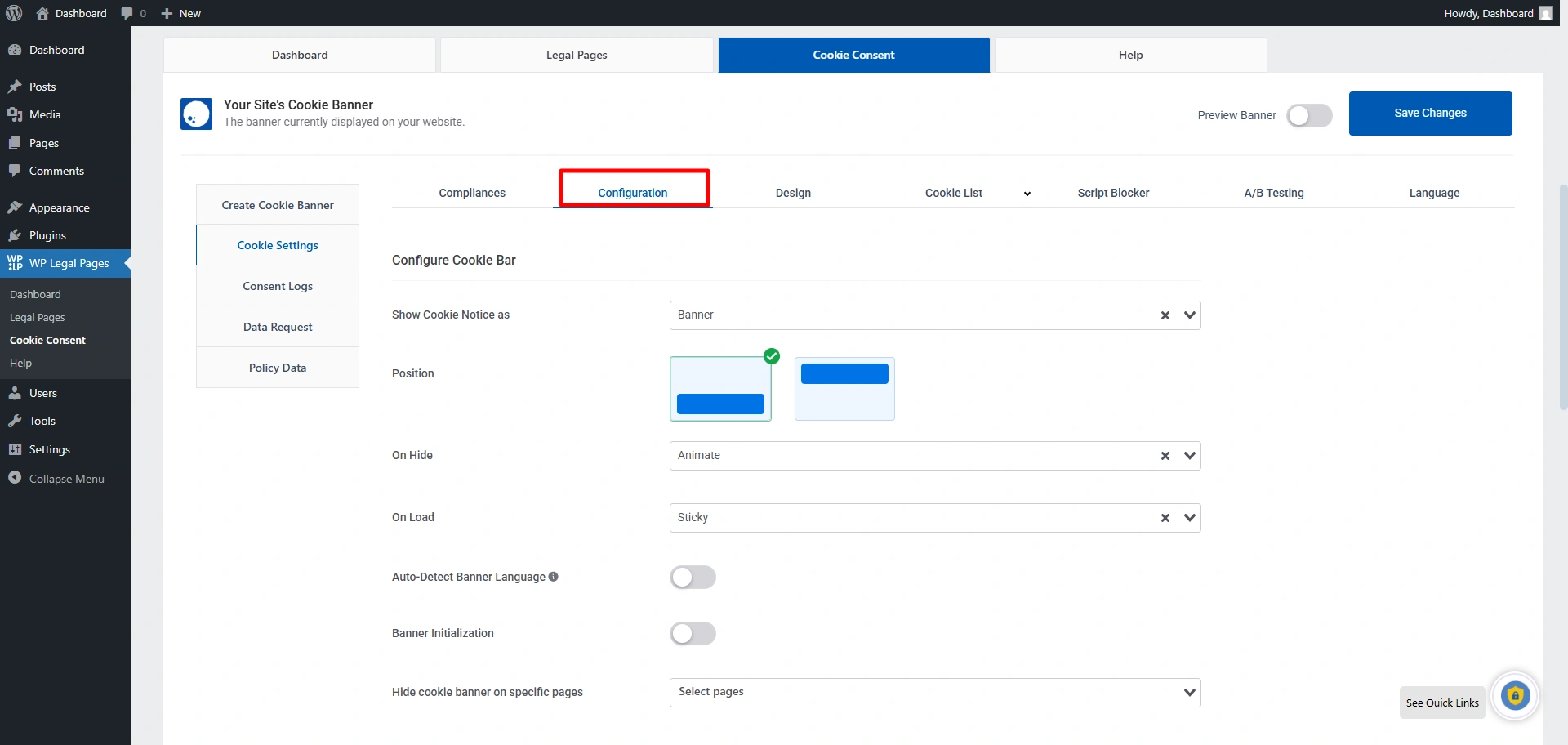The image size is (1568, 745).
Task: Click the WordPress logo icon
Action: pyautogui.click(x=14, y=13)
